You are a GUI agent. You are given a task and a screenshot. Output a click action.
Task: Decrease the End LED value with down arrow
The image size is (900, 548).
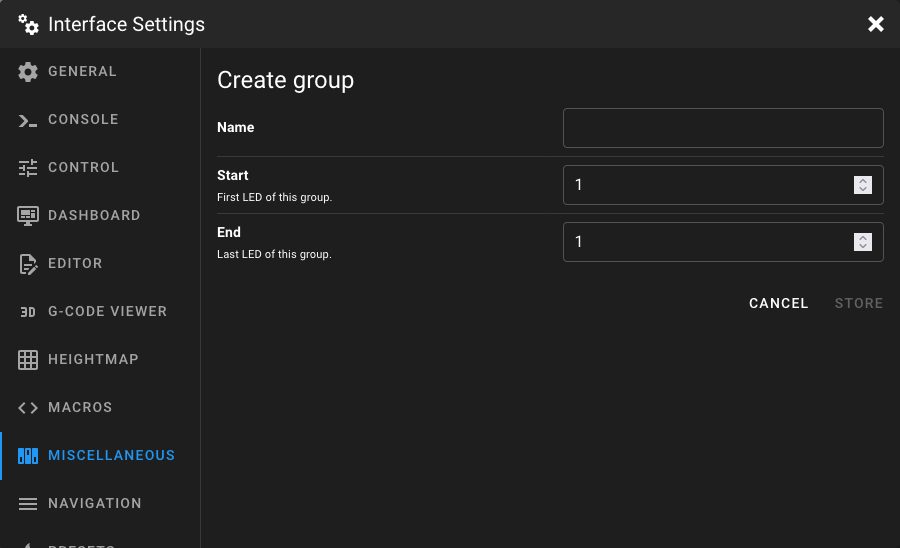863,246
